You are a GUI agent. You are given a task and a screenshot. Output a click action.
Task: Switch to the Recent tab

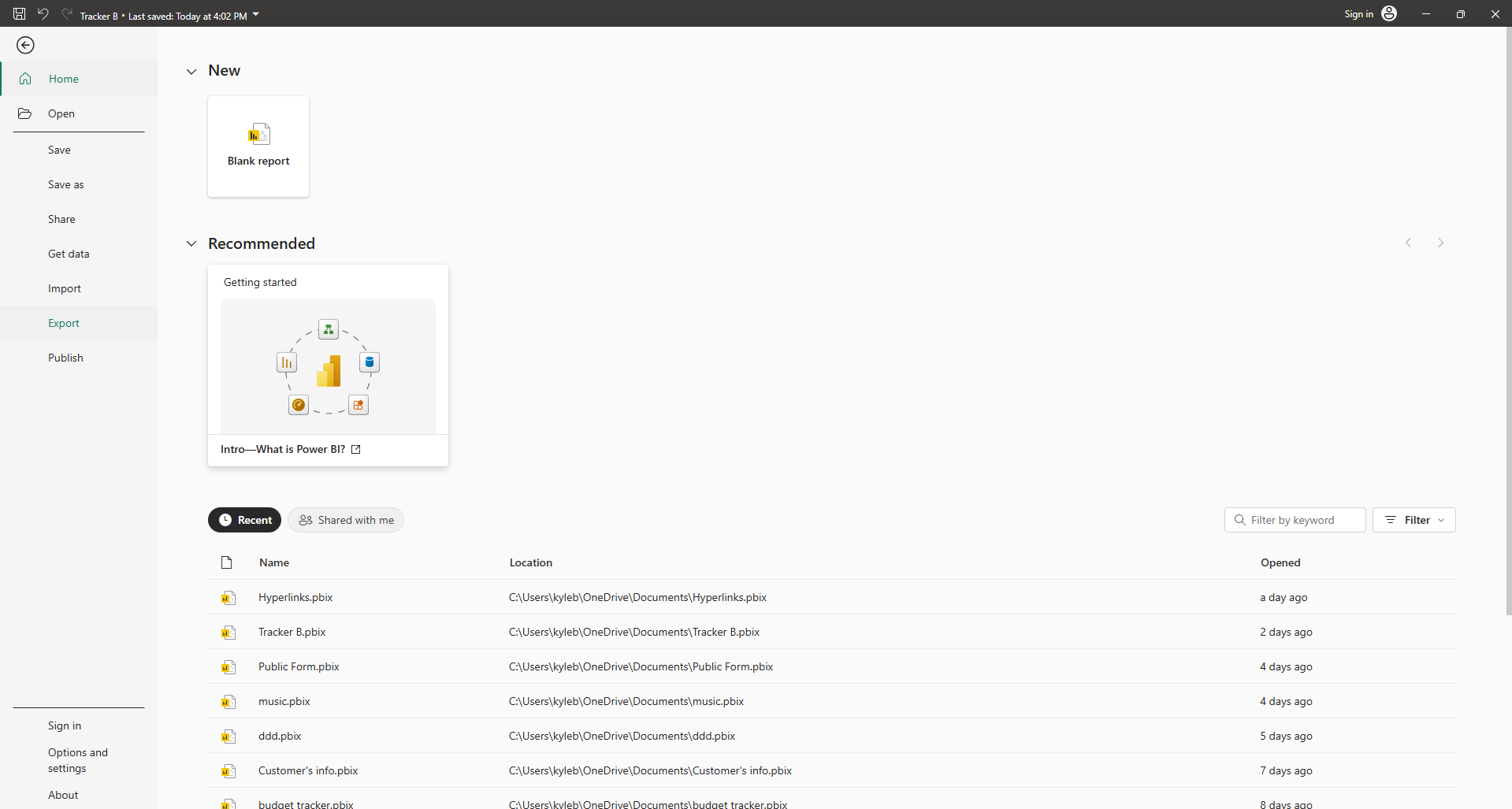(244, 520)
